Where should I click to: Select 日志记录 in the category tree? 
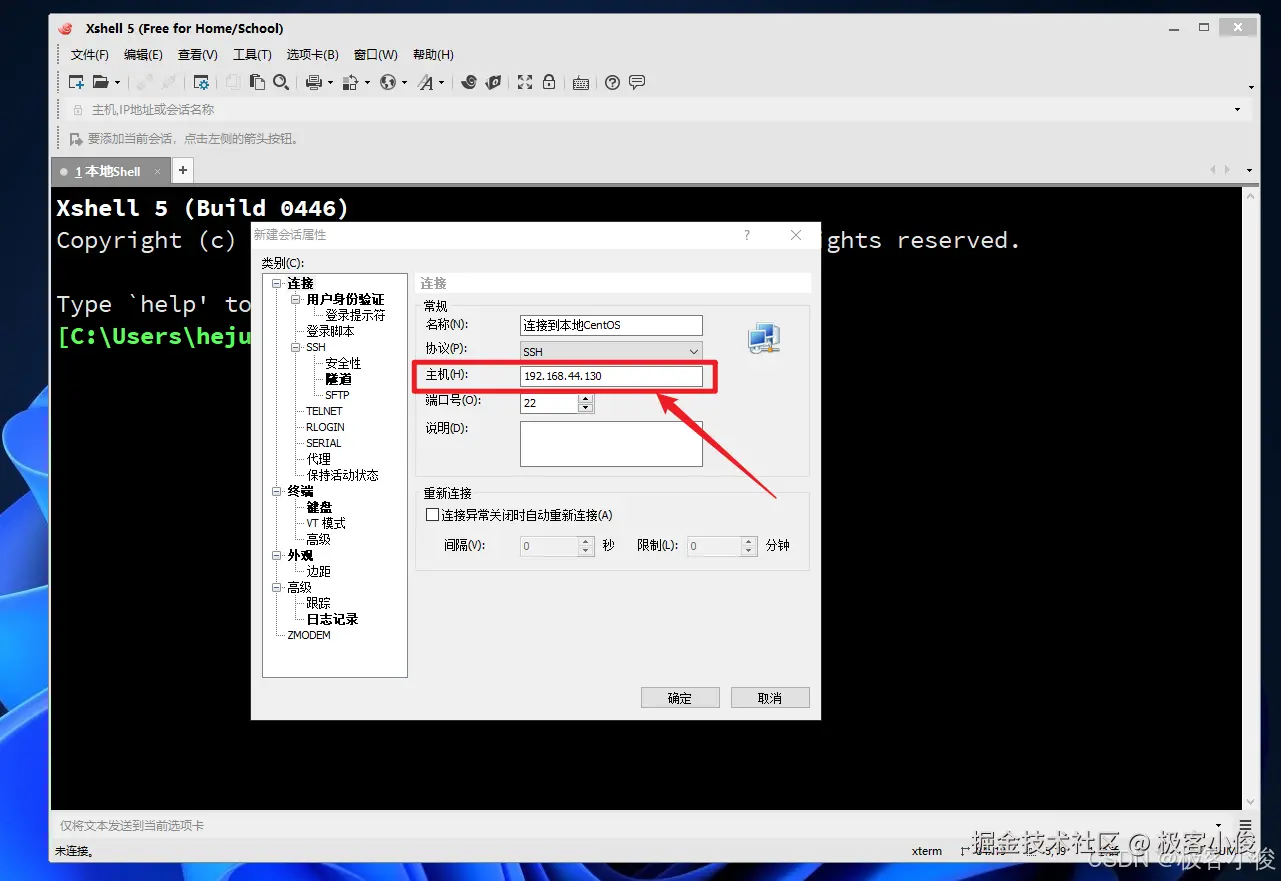coord(332,619)
